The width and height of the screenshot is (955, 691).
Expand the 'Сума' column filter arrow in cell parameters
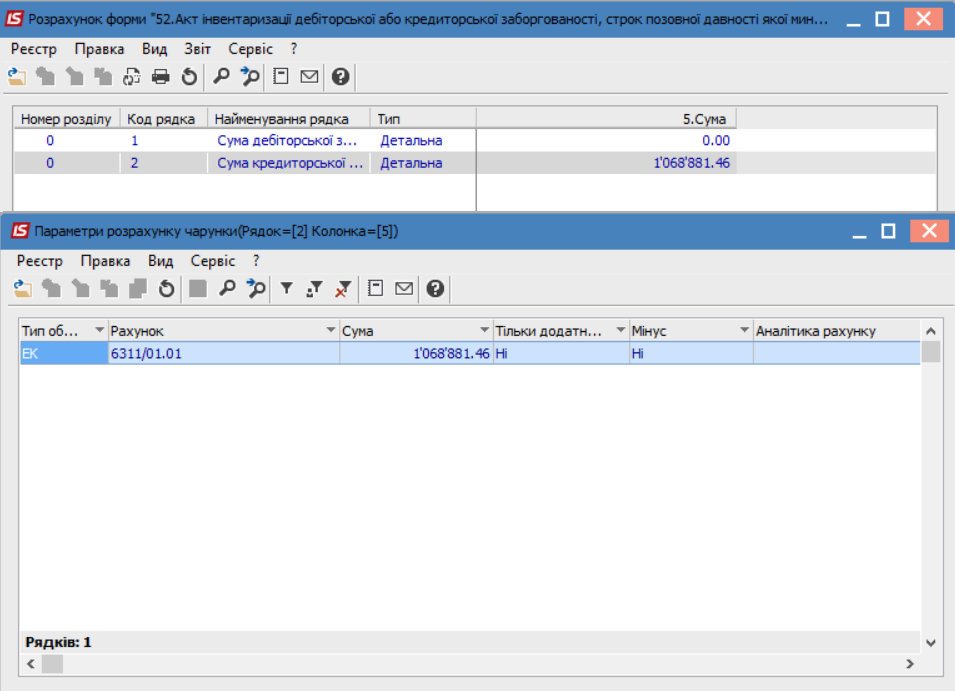pos(484,331)
